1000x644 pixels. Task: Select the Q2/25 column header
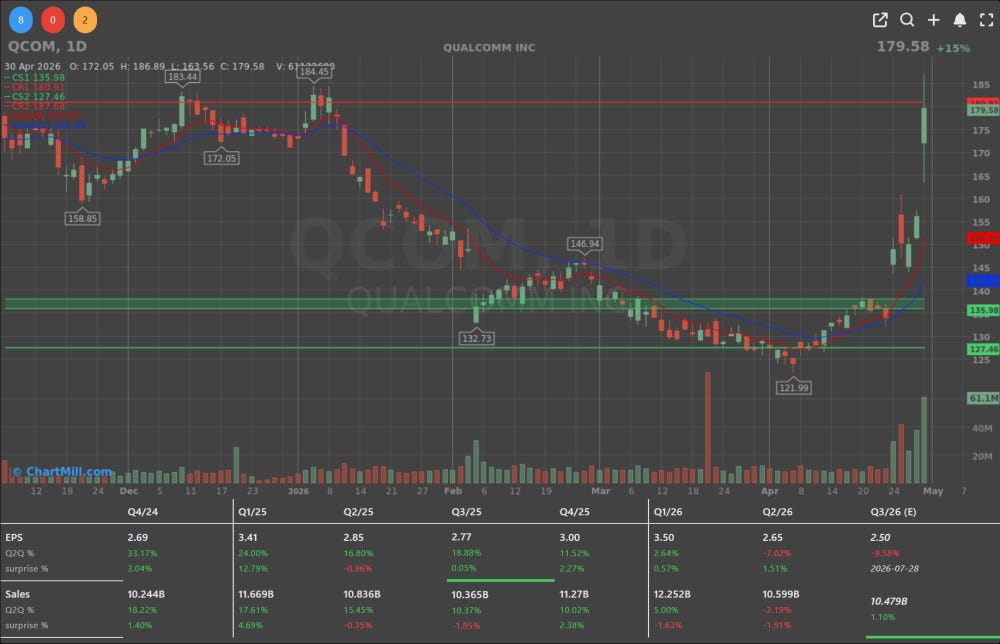pos(358,512)
